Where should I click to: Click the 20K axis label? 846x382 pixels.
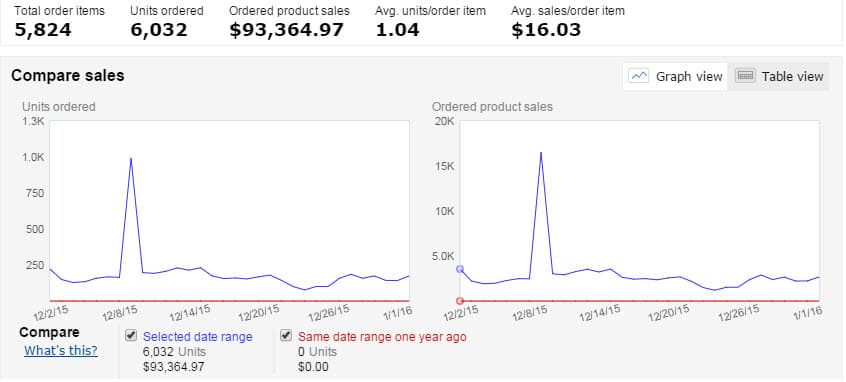click(444, 121)
